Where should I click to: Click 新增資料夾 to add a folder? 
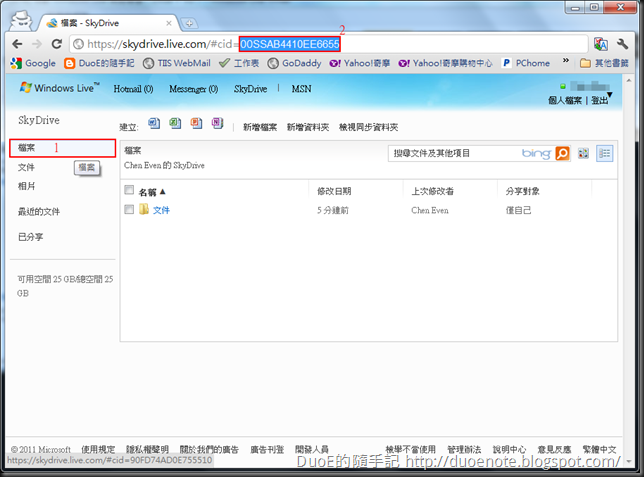[x=308, y=127]
